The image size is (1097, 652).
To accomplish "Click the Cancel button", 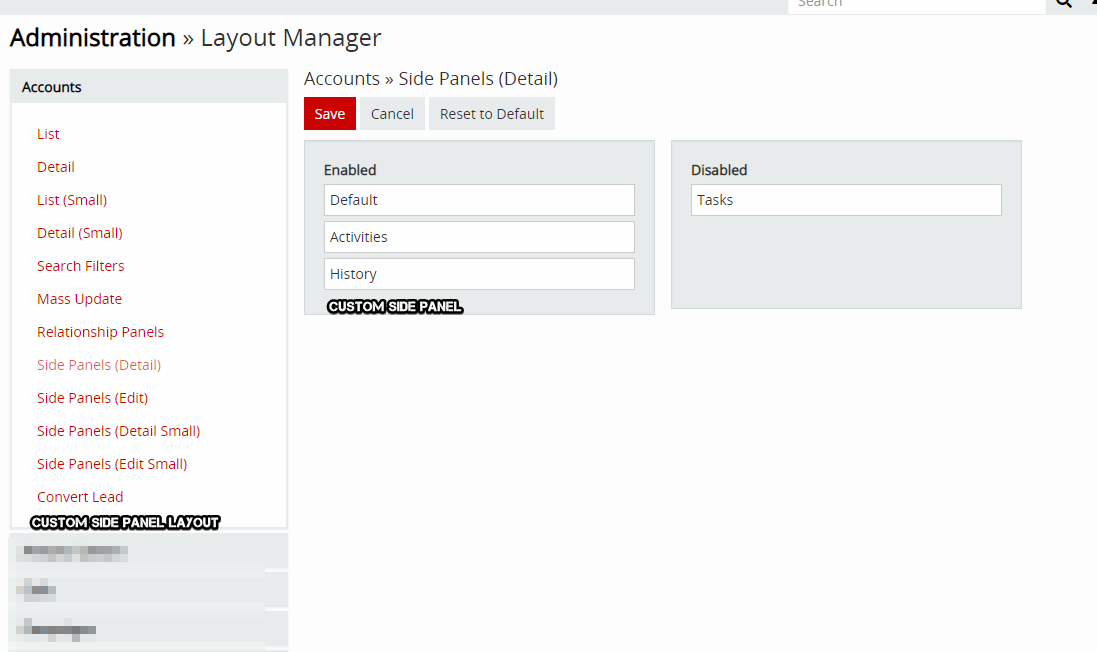I will point(392,114).
